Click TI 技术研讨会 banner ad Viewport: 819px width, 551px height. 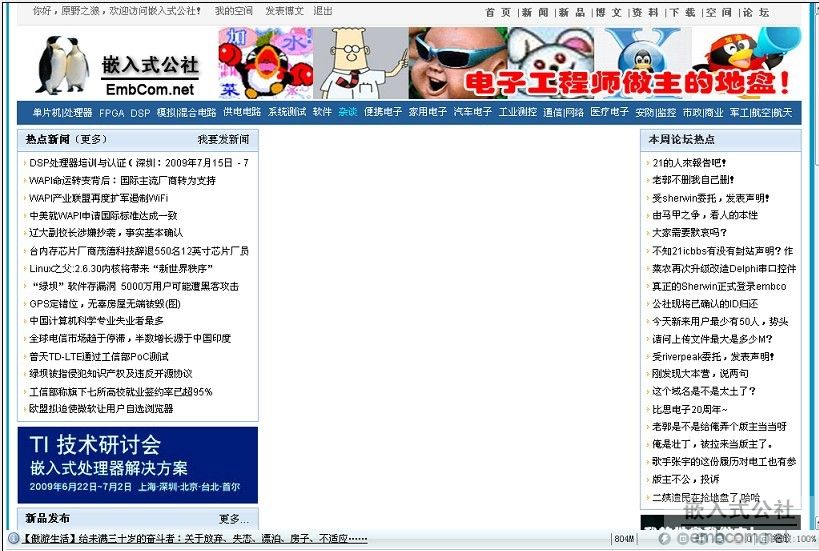pos(138,465)
